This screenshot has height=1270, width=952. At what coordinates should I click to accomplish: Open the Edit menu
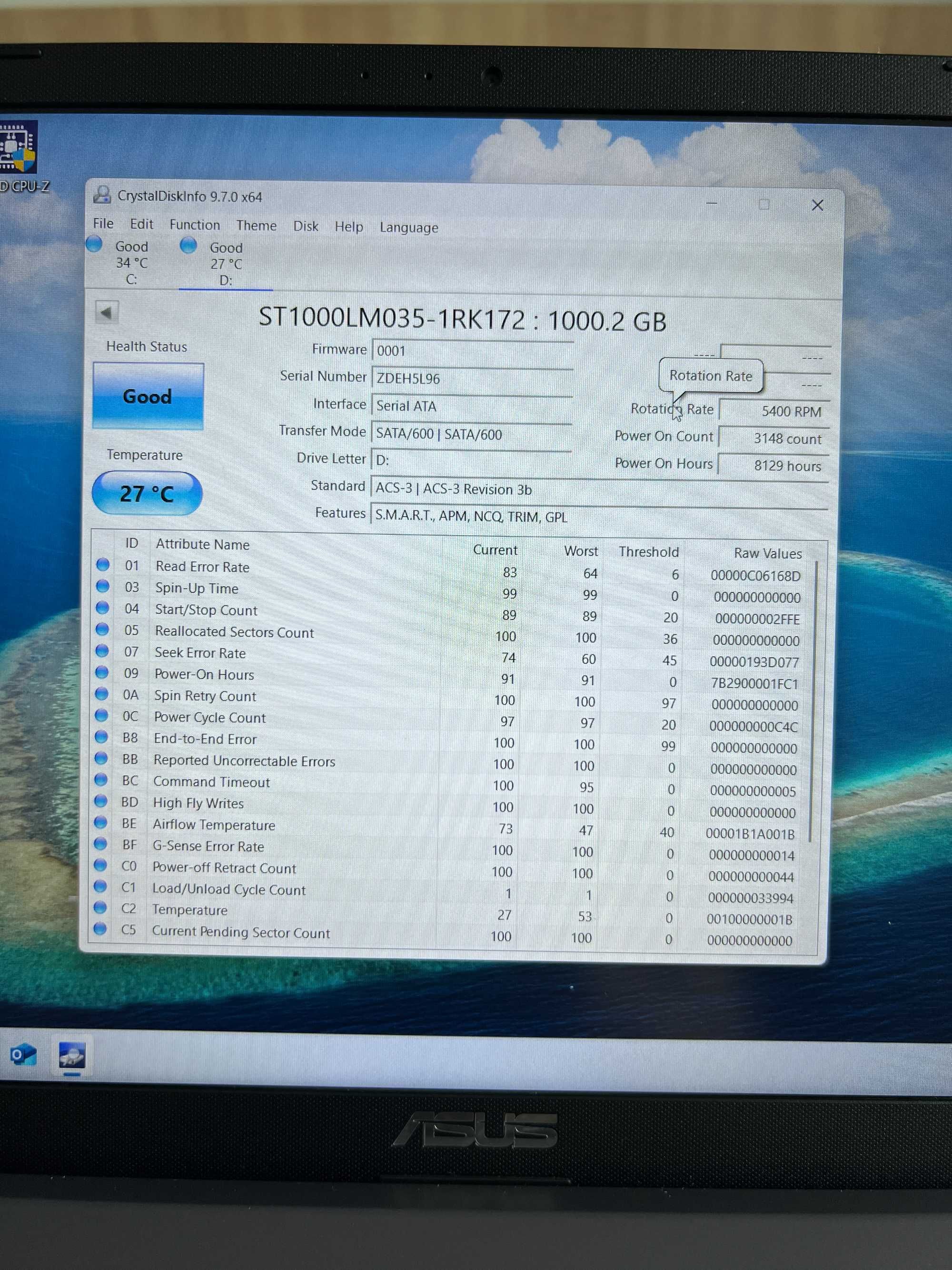[141, 223]
